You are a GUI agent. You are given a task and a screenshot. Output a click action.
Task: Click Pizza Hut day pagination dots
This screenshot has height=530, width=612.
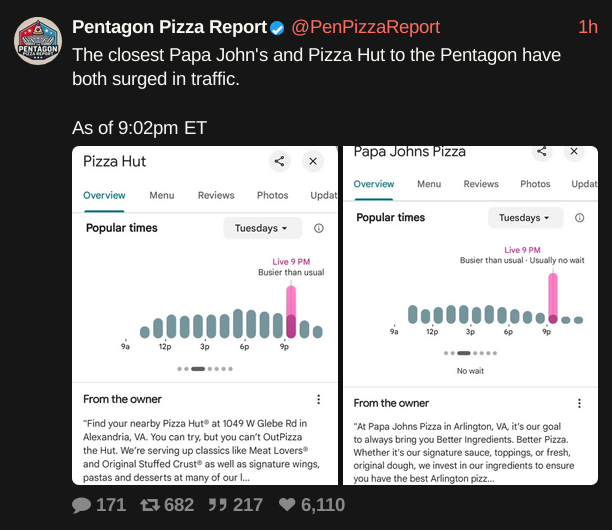[204, 369]
